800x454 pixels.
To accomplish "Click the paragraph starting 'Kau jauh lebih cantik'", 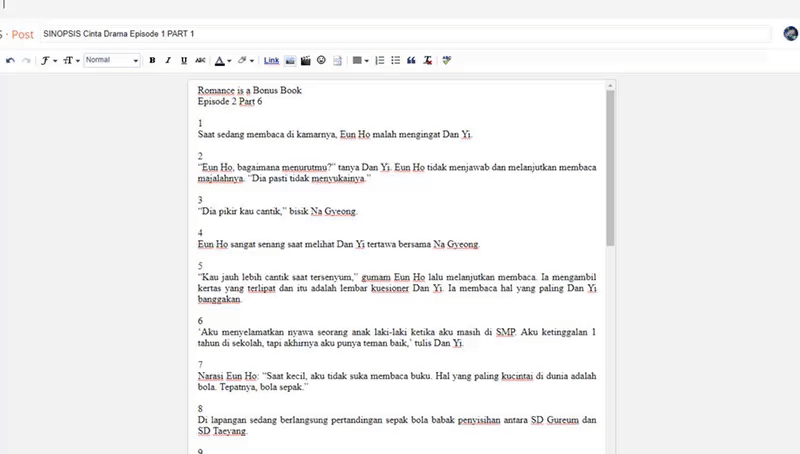I will coord(397,288).
